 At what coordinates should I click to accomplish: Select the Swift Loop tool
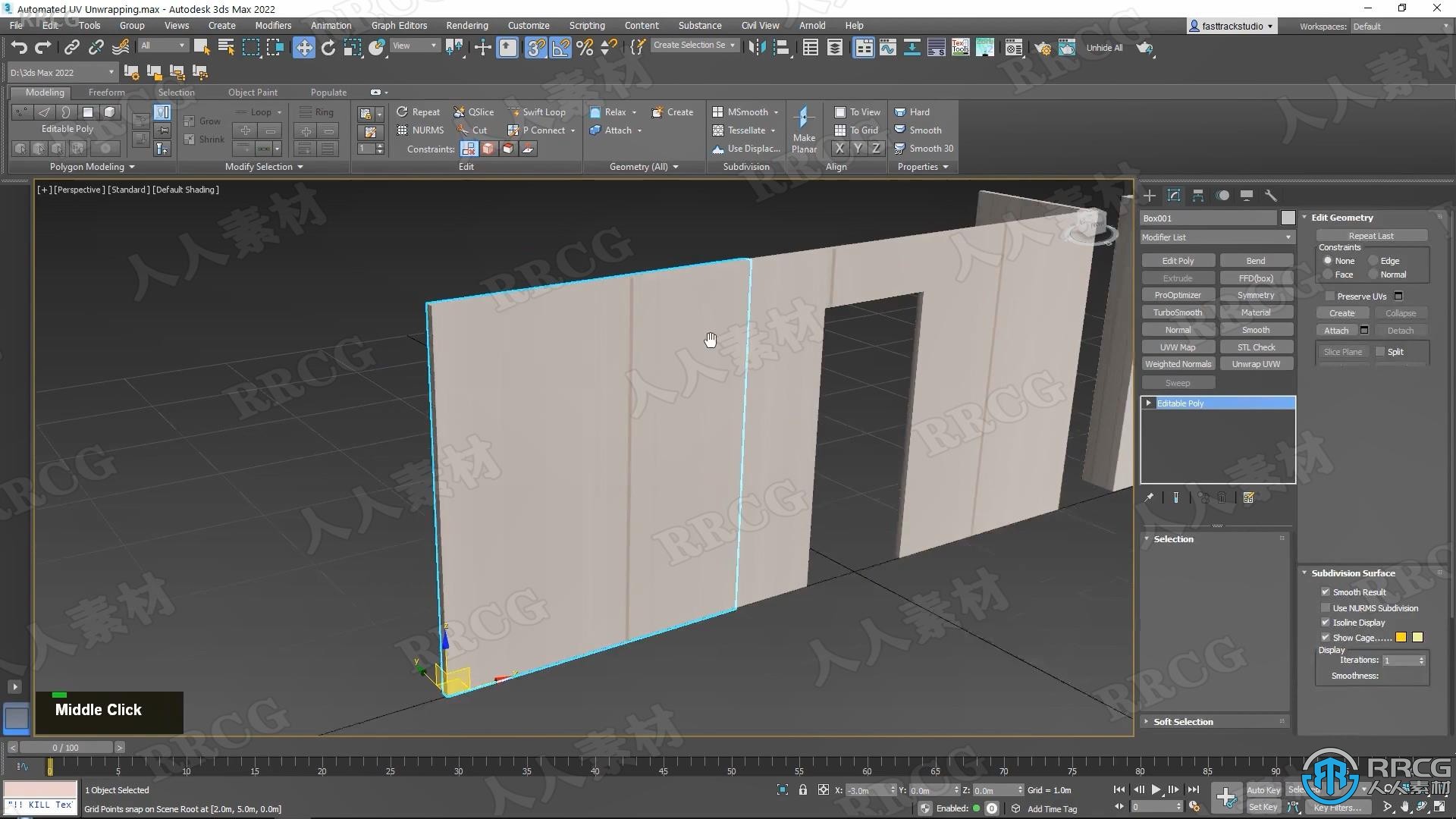point(536,111)
